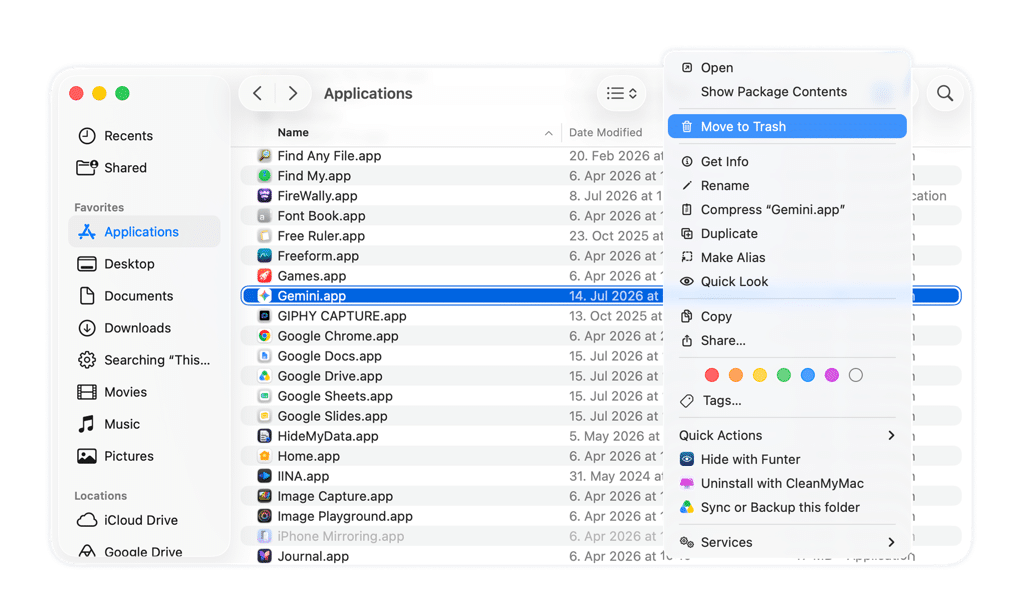Image resolution: width=1022 pixels, height=615 pixels.
Task: Click the IINA.app icon
Action: click(264, 476)
